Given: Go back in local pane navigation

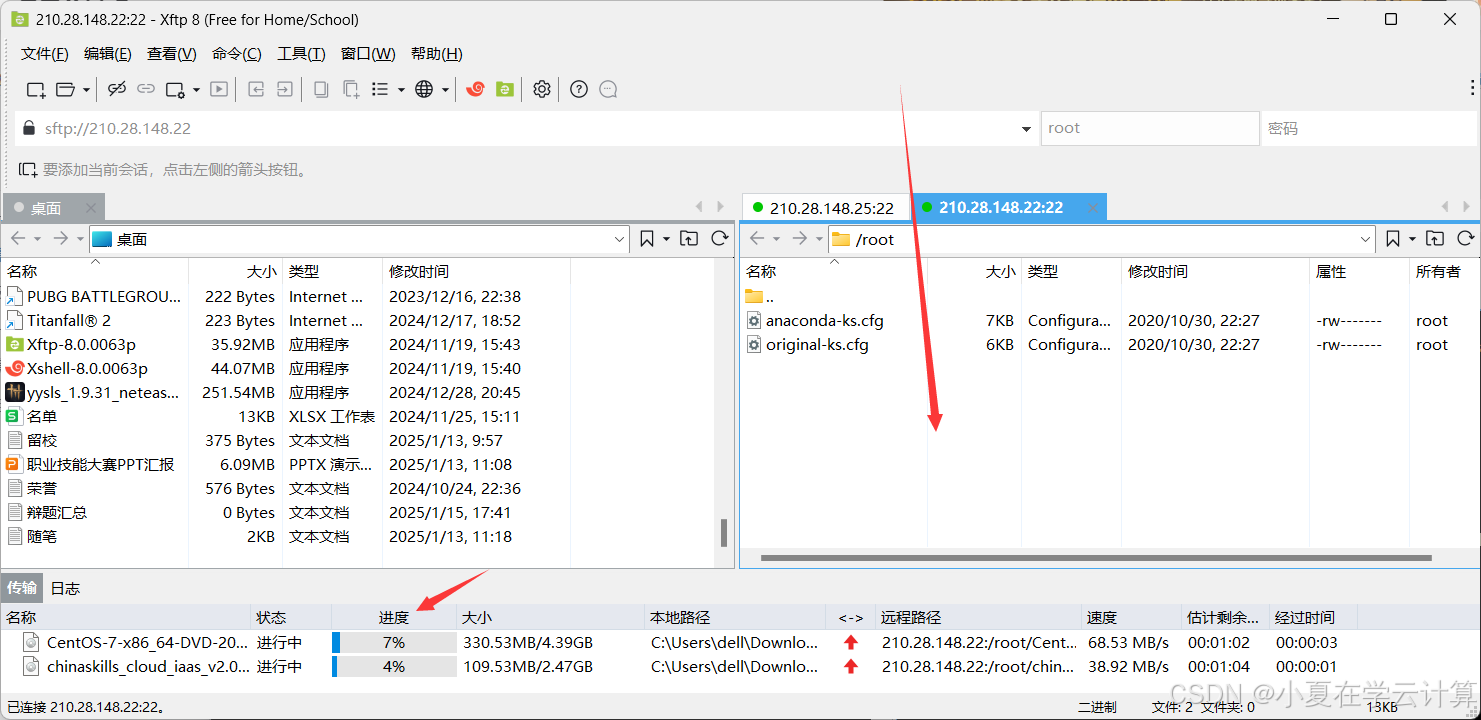Looking at the screenshot, I should click(x=18, y=239).
